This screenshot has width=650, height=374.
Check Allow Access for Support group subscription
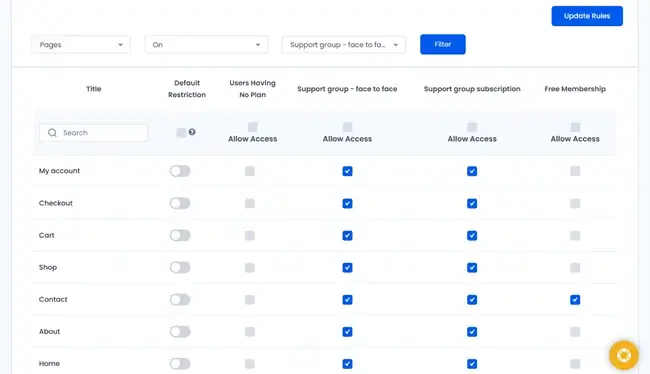[472, 127]
